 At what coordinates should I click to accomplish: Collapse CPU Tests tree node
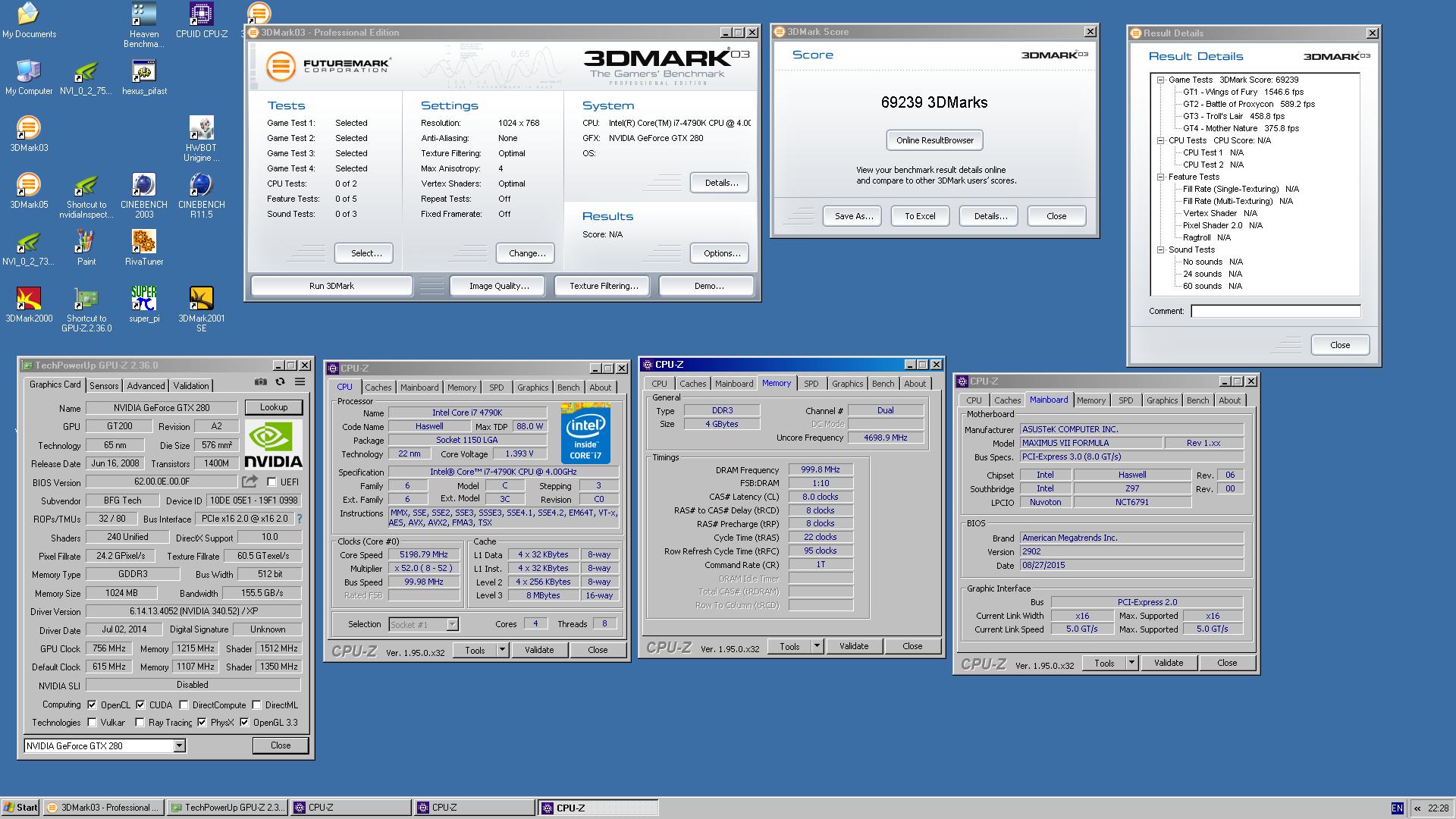pyautogui.click(x=1160, y=140)
